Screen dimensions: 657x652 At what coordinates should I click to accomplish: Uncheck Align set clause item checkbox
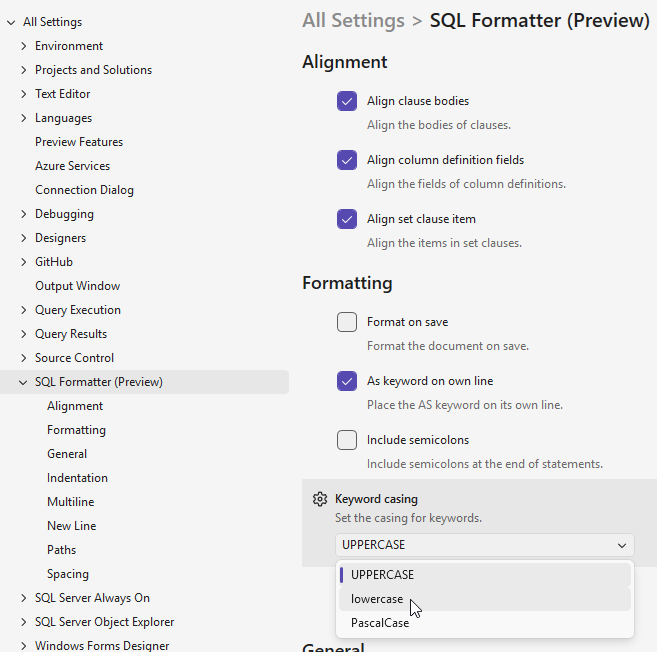(x=347, y=219)
